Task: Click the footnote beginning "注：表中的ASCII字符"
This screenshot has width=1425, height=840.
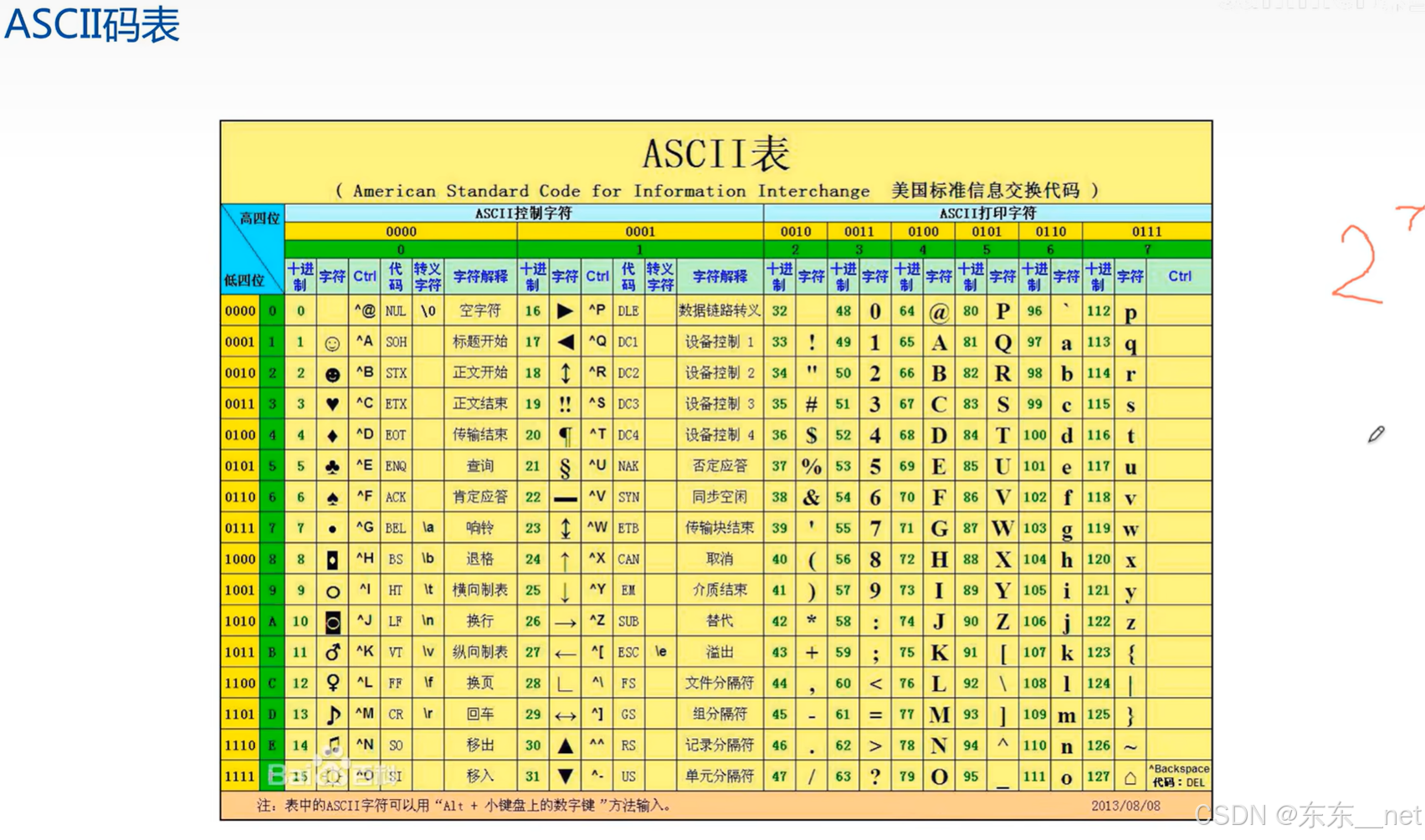Action: pyautogui.click(x=464, y=806)
